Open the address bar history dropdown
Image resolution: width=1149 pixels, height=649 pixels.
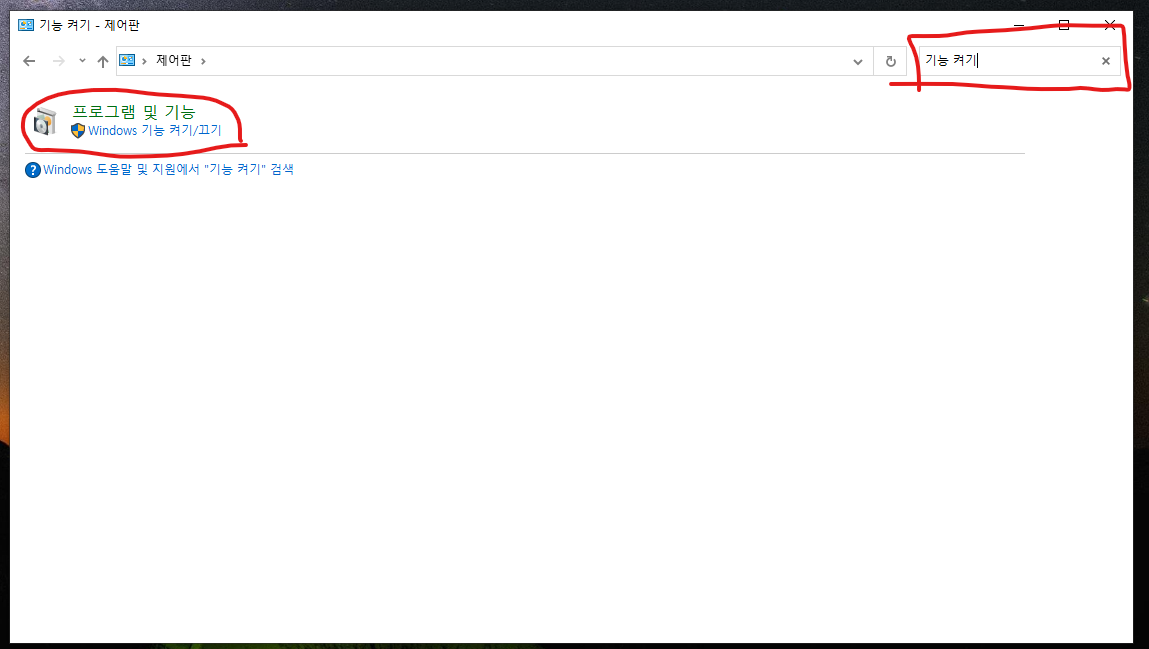pyautogui.click(x=857, y=62)
